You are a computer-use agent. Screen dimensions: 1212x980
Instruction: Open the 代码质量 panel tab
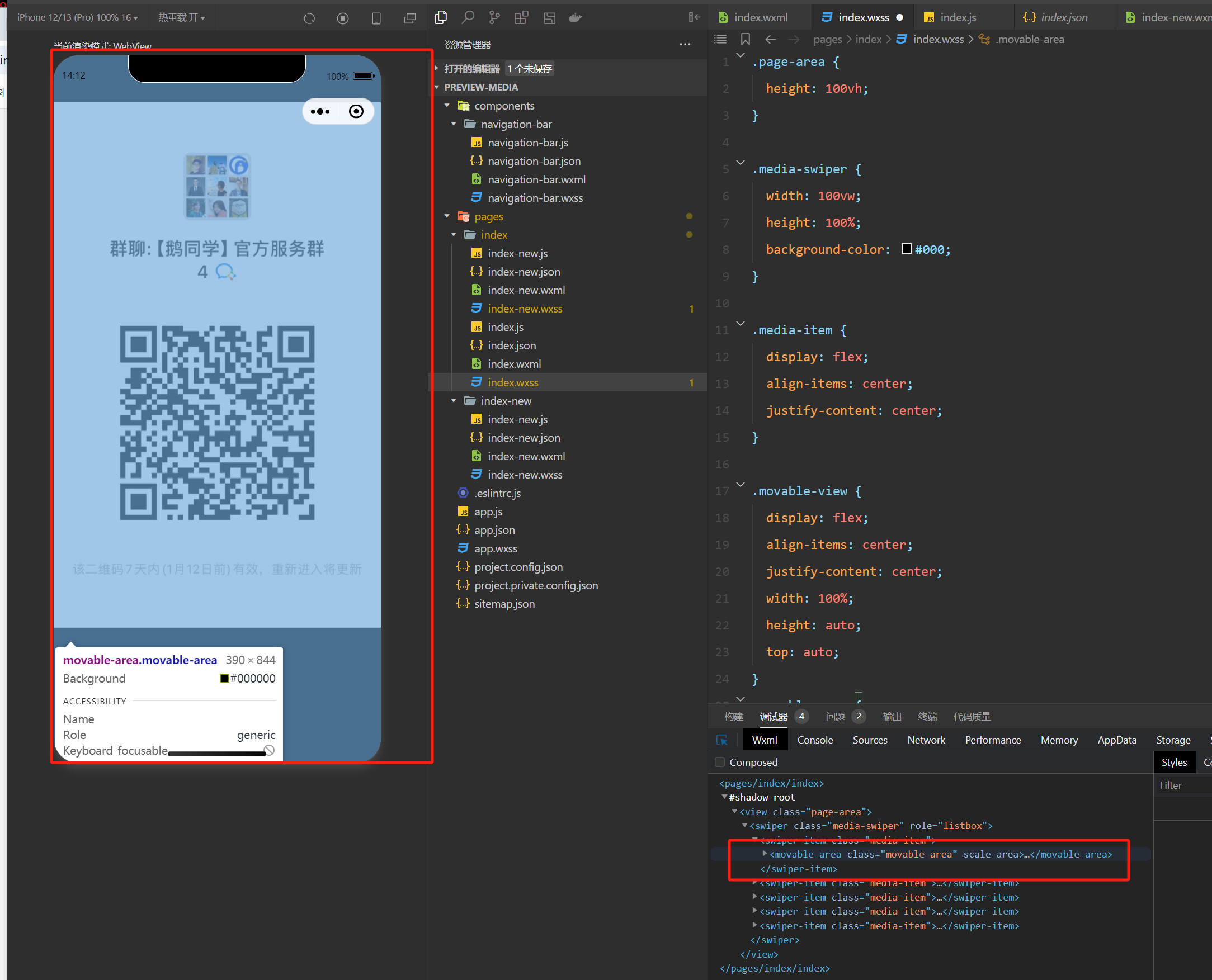point(972,716)
